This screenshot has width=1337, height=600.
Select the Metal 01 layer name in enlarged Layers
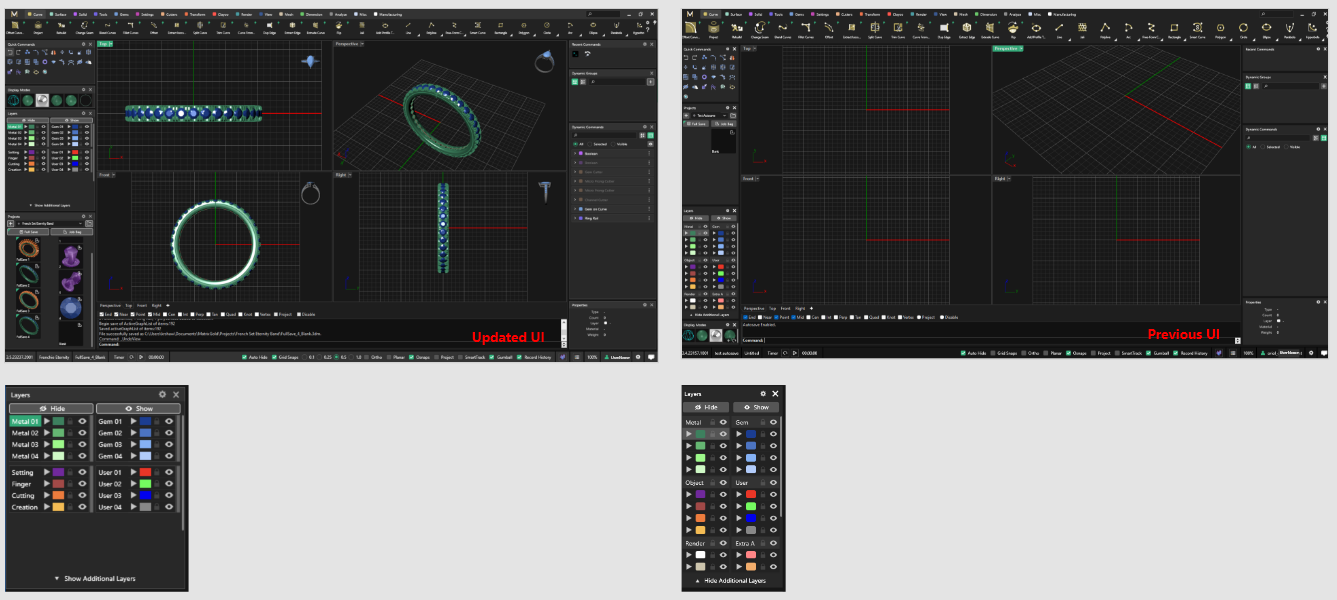tap(24, 422)
